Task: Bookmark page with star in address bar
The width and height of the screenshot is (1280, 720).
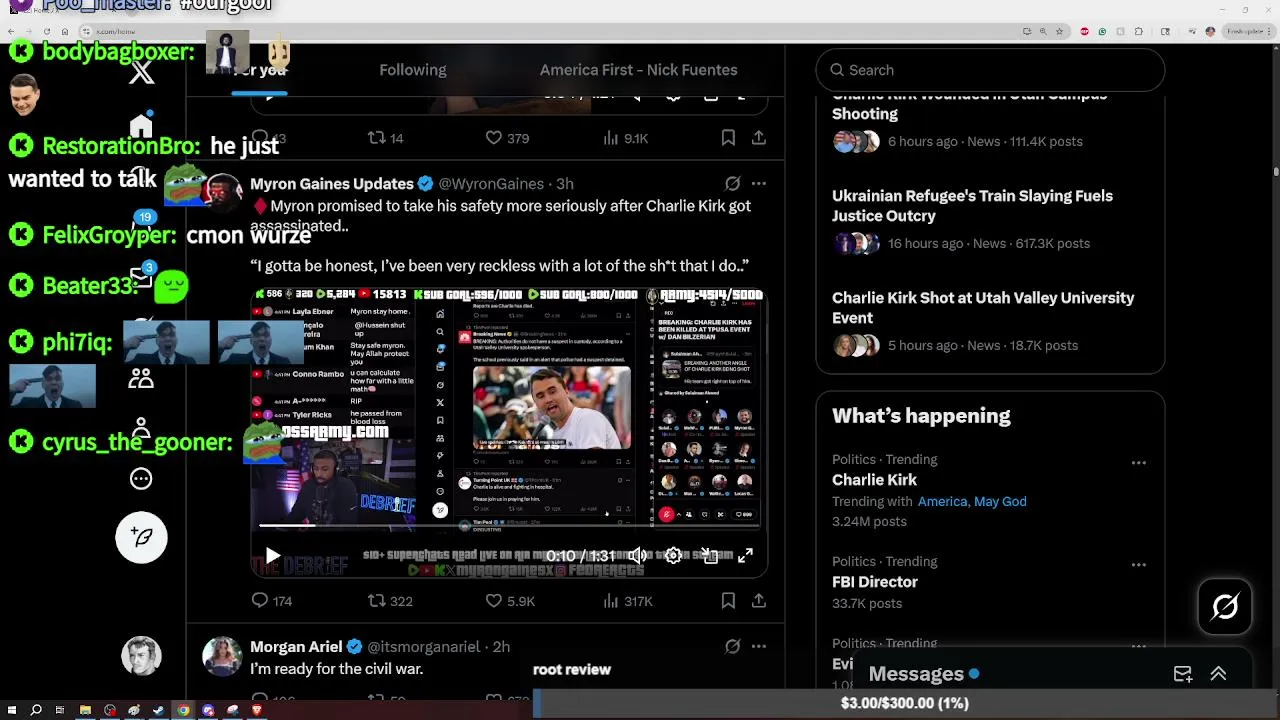Action: click(x=1059, y=32)
